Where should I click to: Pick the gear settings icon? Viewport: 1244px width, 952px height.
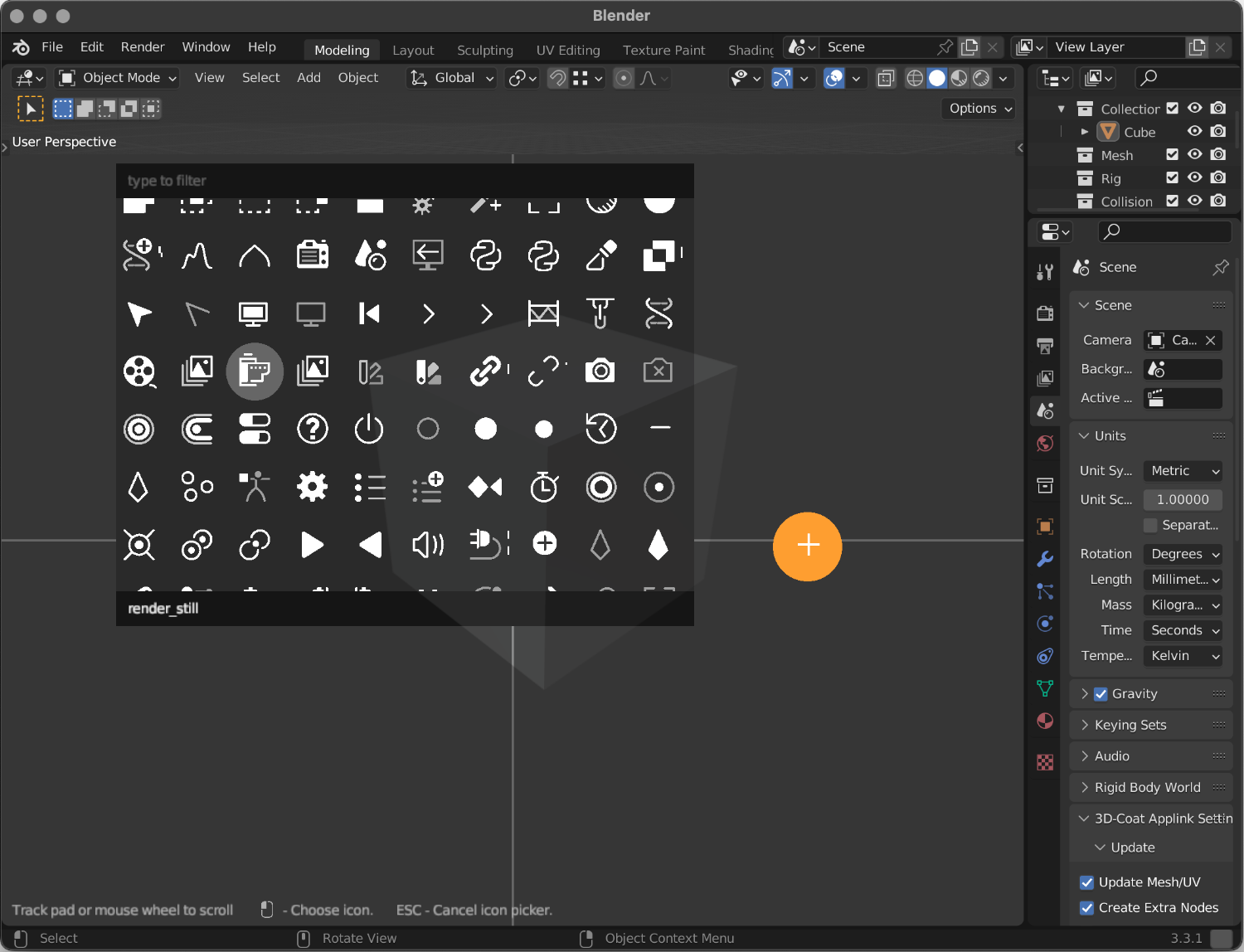[313, 487]
